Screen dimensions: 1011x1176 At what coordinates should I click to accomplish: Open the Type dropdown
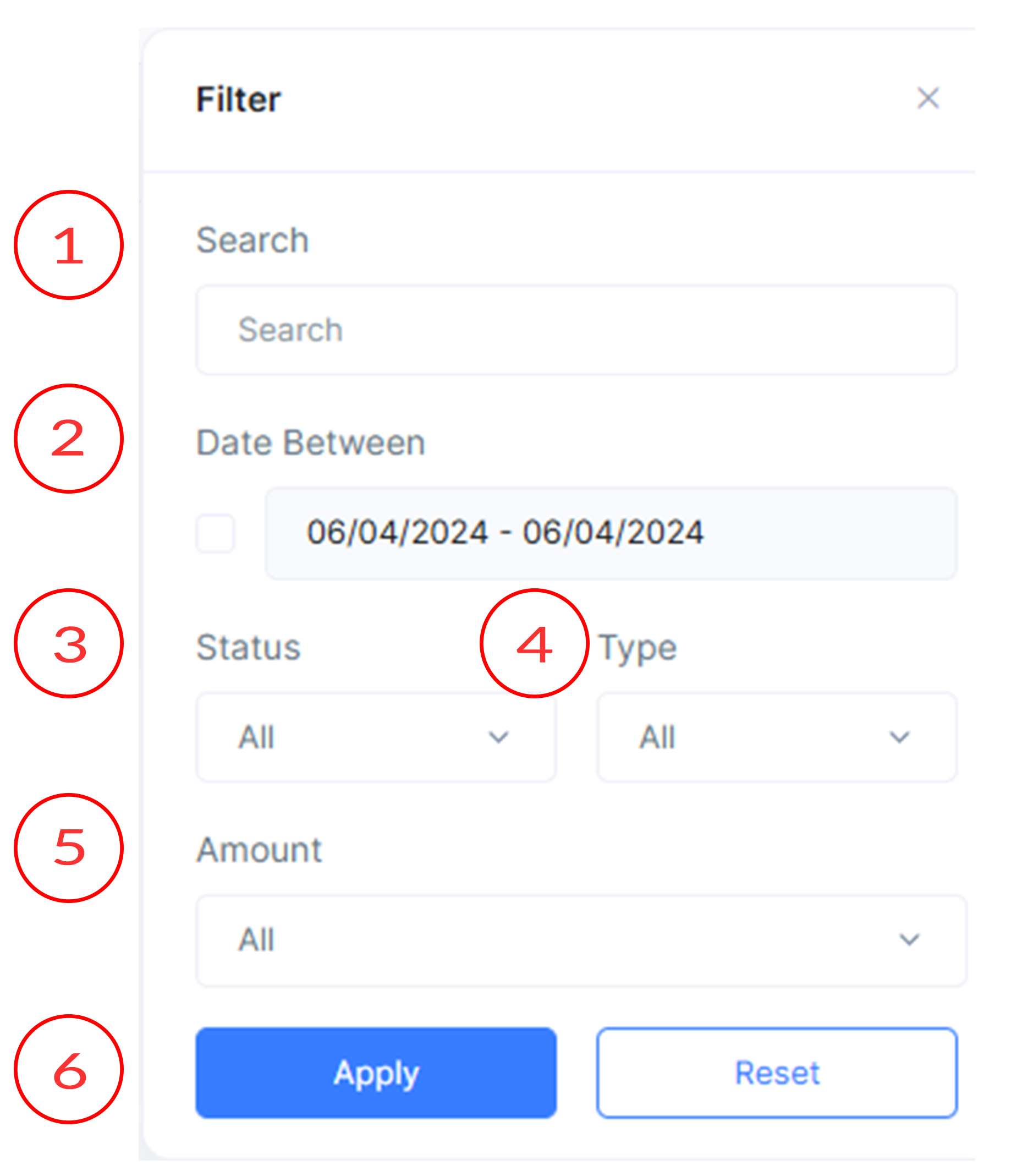(777, 737)
